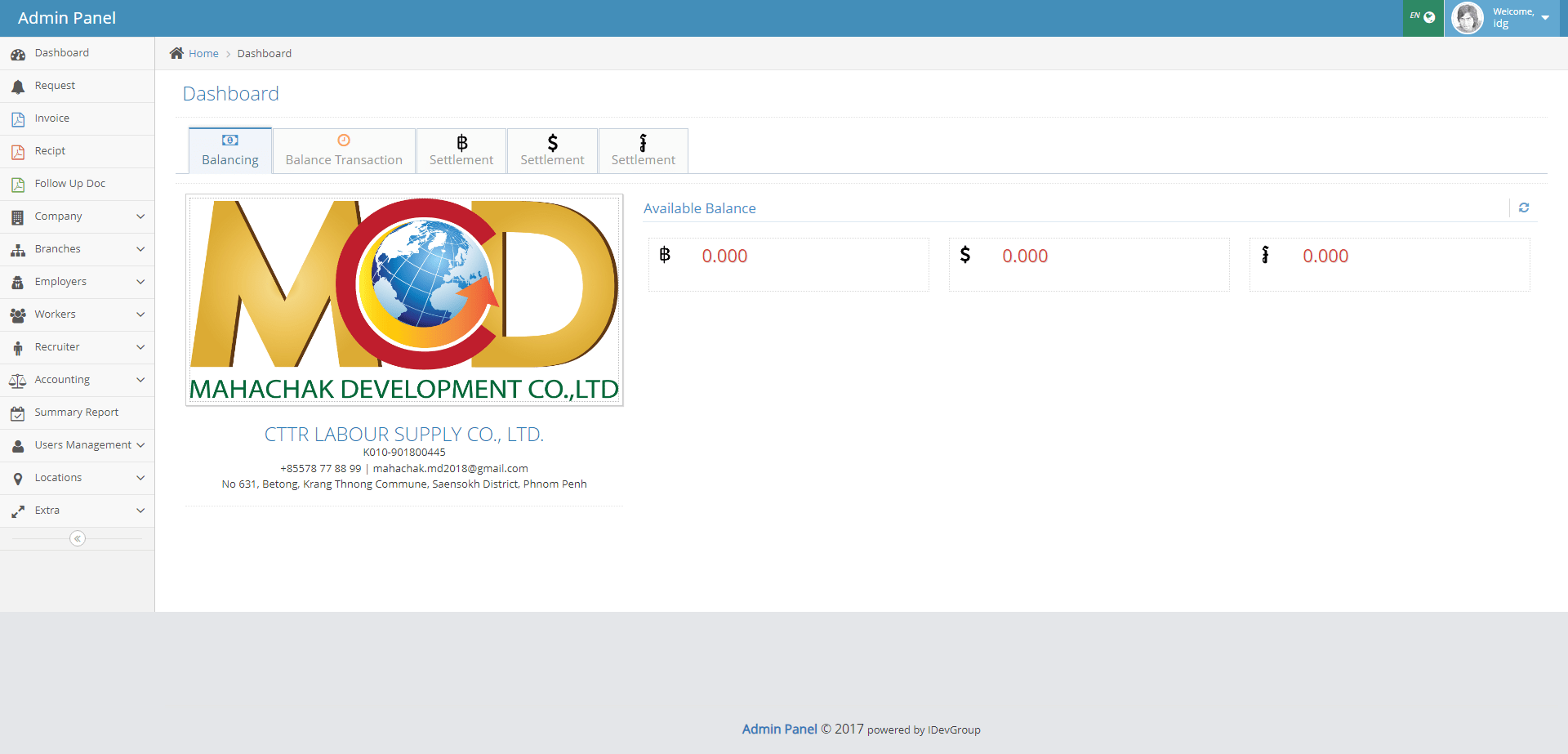Image resolution: width=1568 pixels, height=754 pixels.
Task: Switch to the Balance Transaction tab
Action: pos(344,151)
